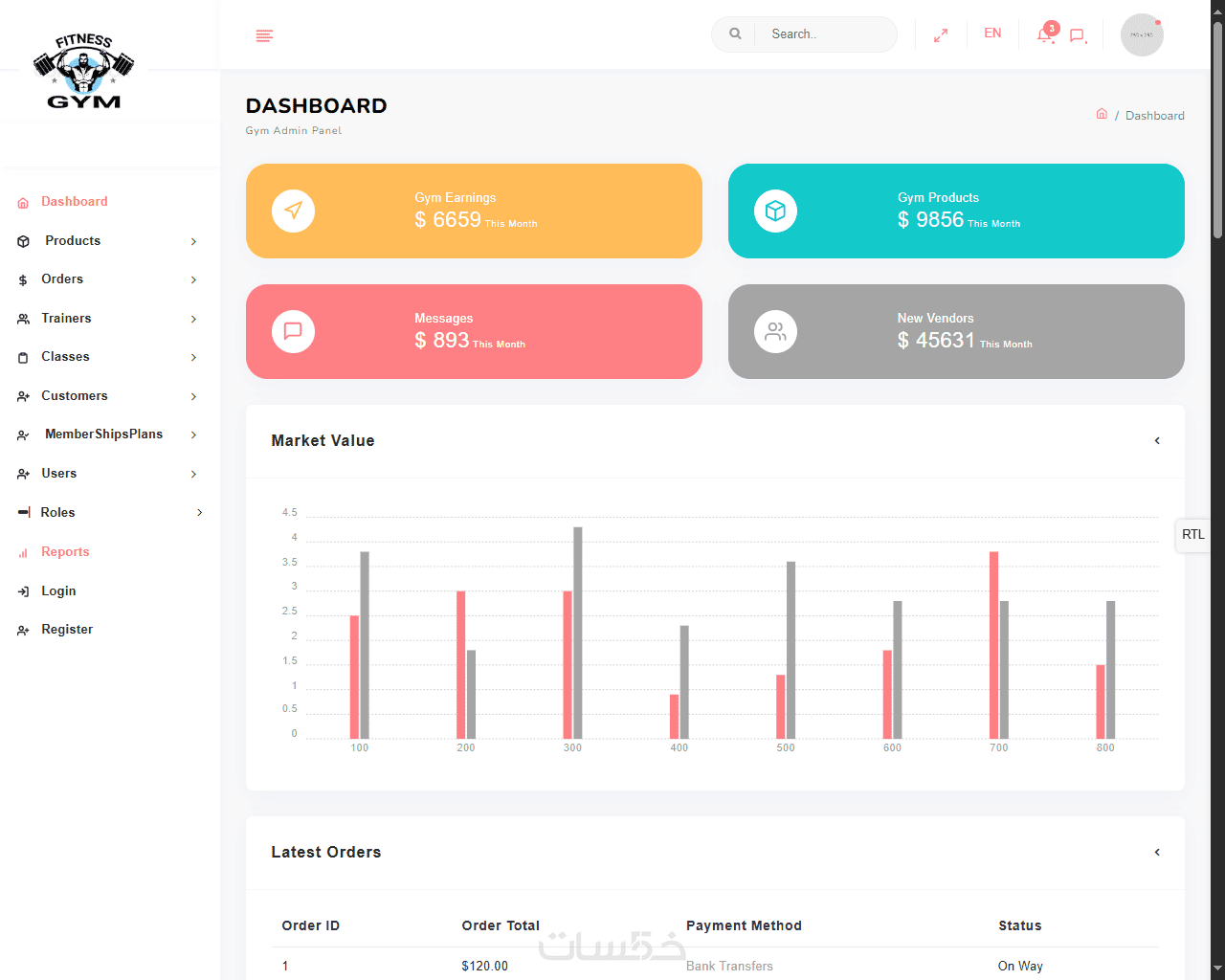The height and width of the screenshot is (980, 1225).
Task: Click the Classes clipboard sidebar icon
Action: click(23, 358)
